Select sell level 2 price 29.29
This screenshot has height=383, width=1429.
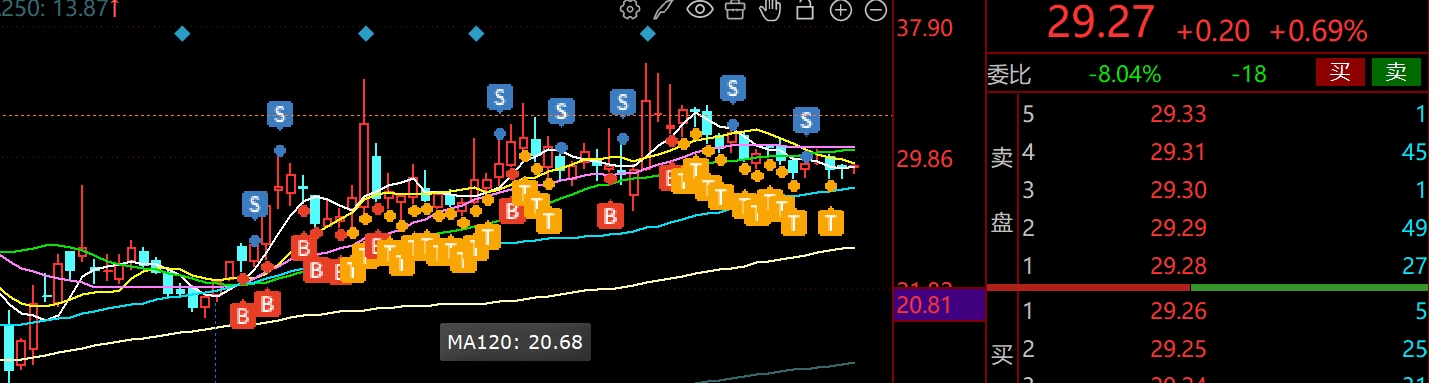1178,228
